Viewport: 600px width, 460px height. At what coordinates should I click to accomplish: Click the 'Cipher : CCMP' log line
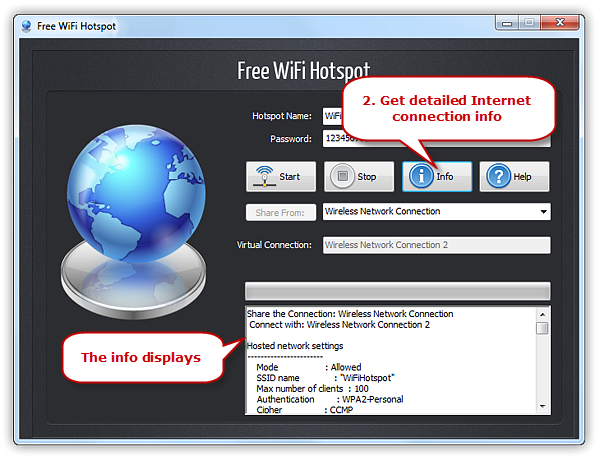305,410
